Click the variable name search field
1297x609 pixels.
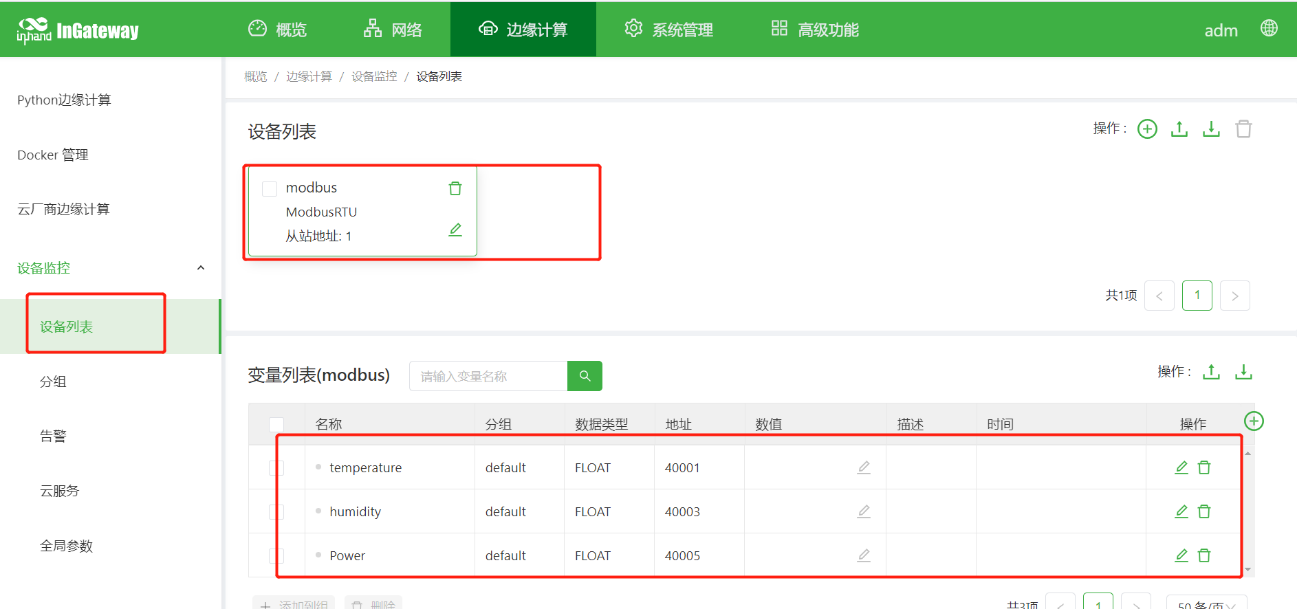pos(488,376)
